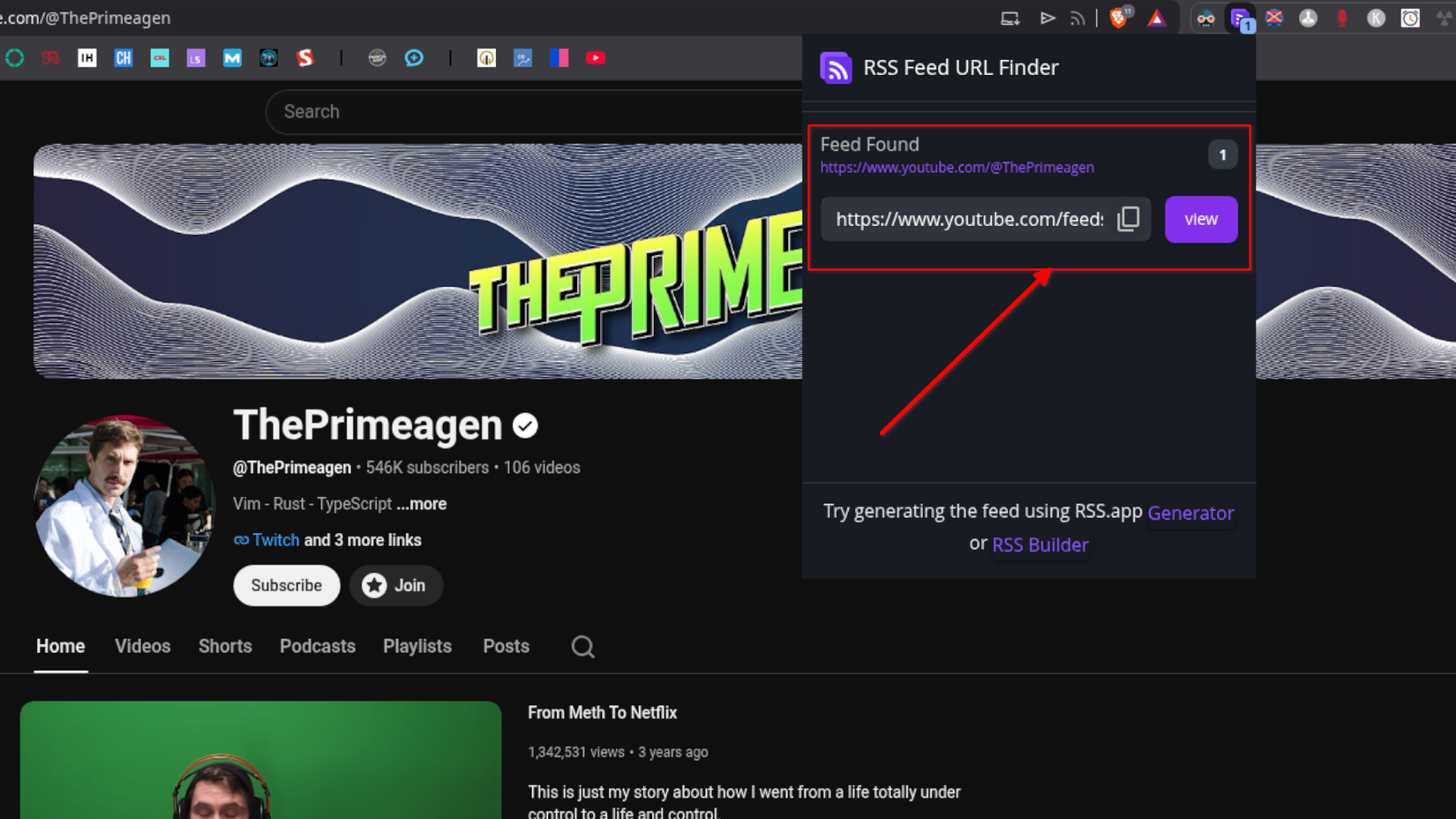This screenshot has width=1456, height=819.
Task: Switch to the Videos tab
Action: coord(143,646)
